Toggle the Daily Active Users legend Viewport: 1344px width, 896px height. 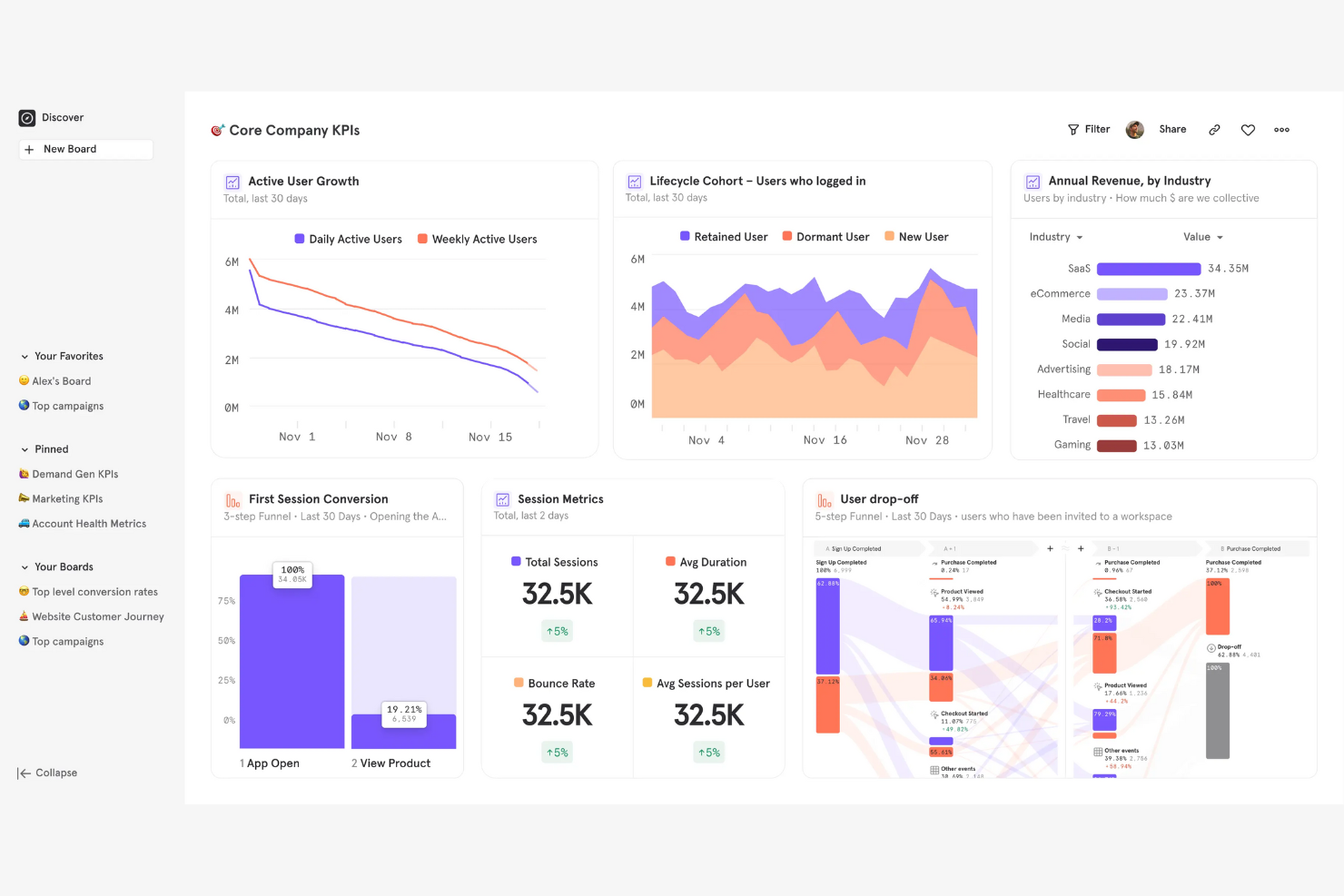(299, 239)
